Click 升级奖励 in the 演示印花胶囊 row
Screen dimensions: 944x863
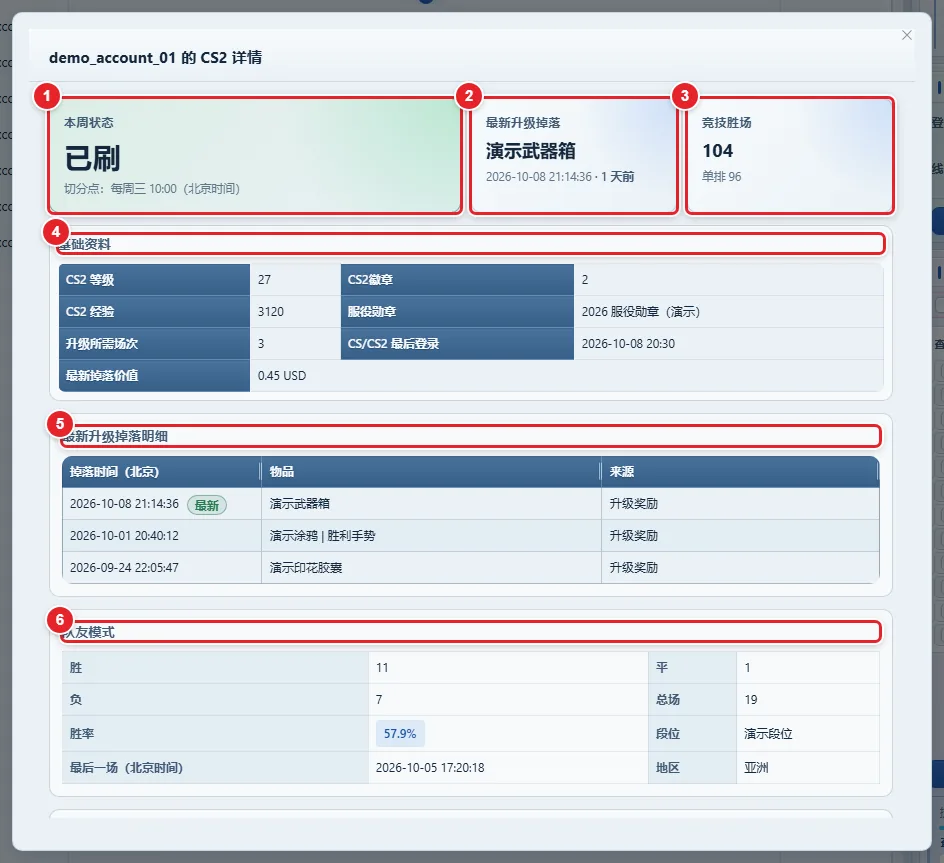click(633, 568)
